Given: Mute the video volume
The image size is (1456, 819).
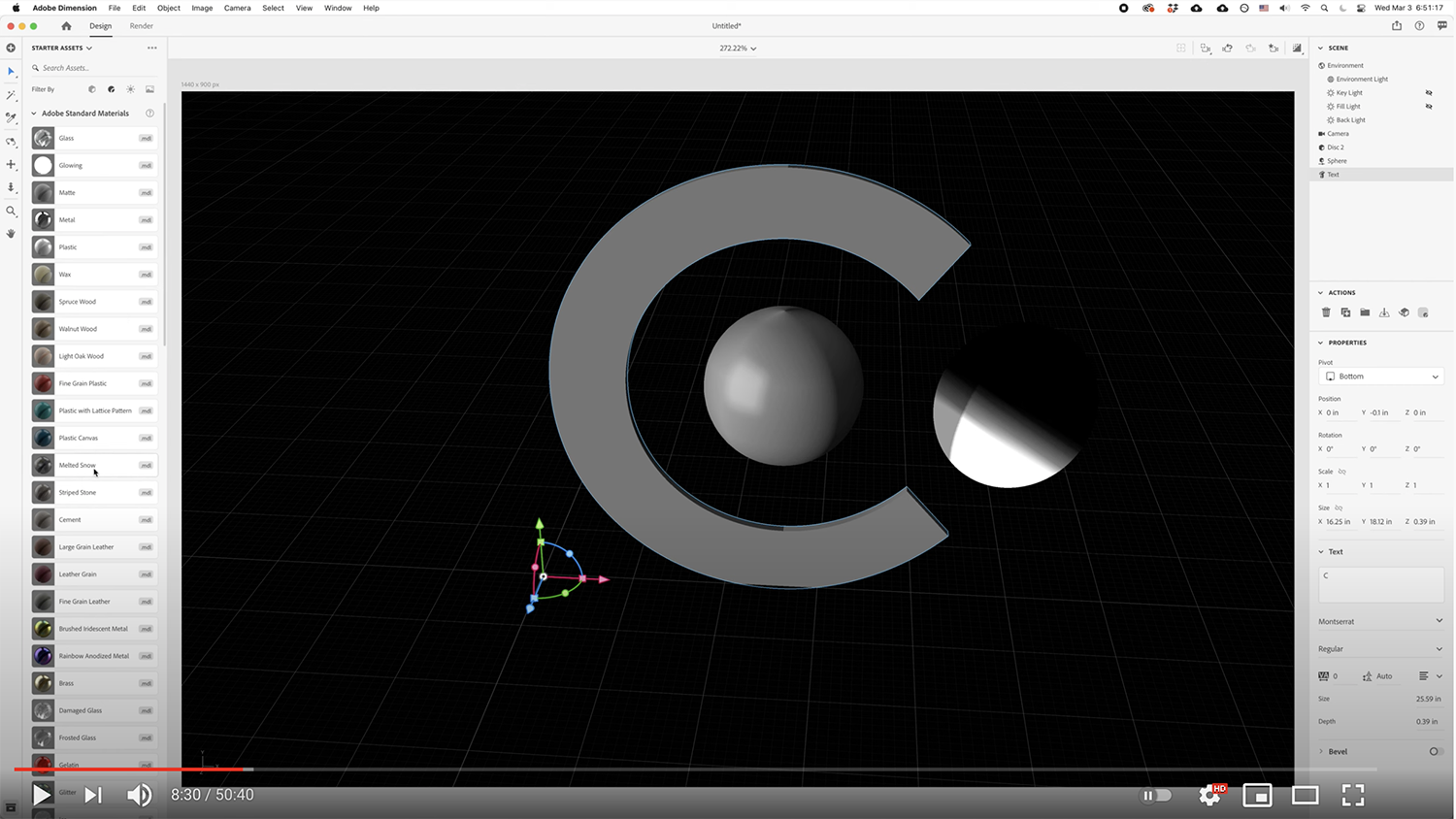Looking at the screenshot, I should [x=139, y=795].
